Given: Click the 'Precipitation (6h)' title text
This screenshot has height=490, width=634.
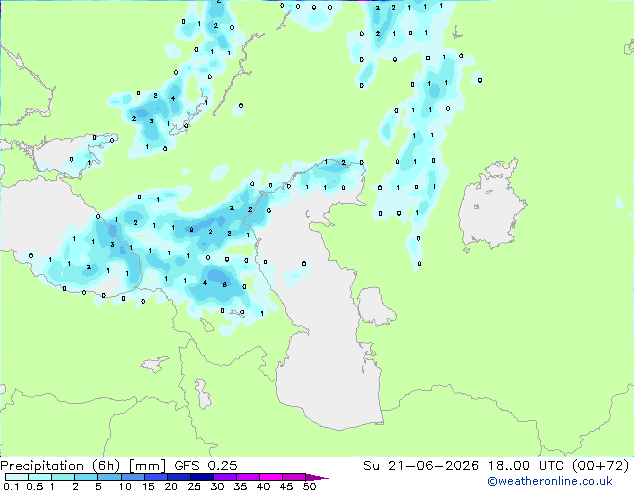Looking at the screenshot, I should 60,466.
